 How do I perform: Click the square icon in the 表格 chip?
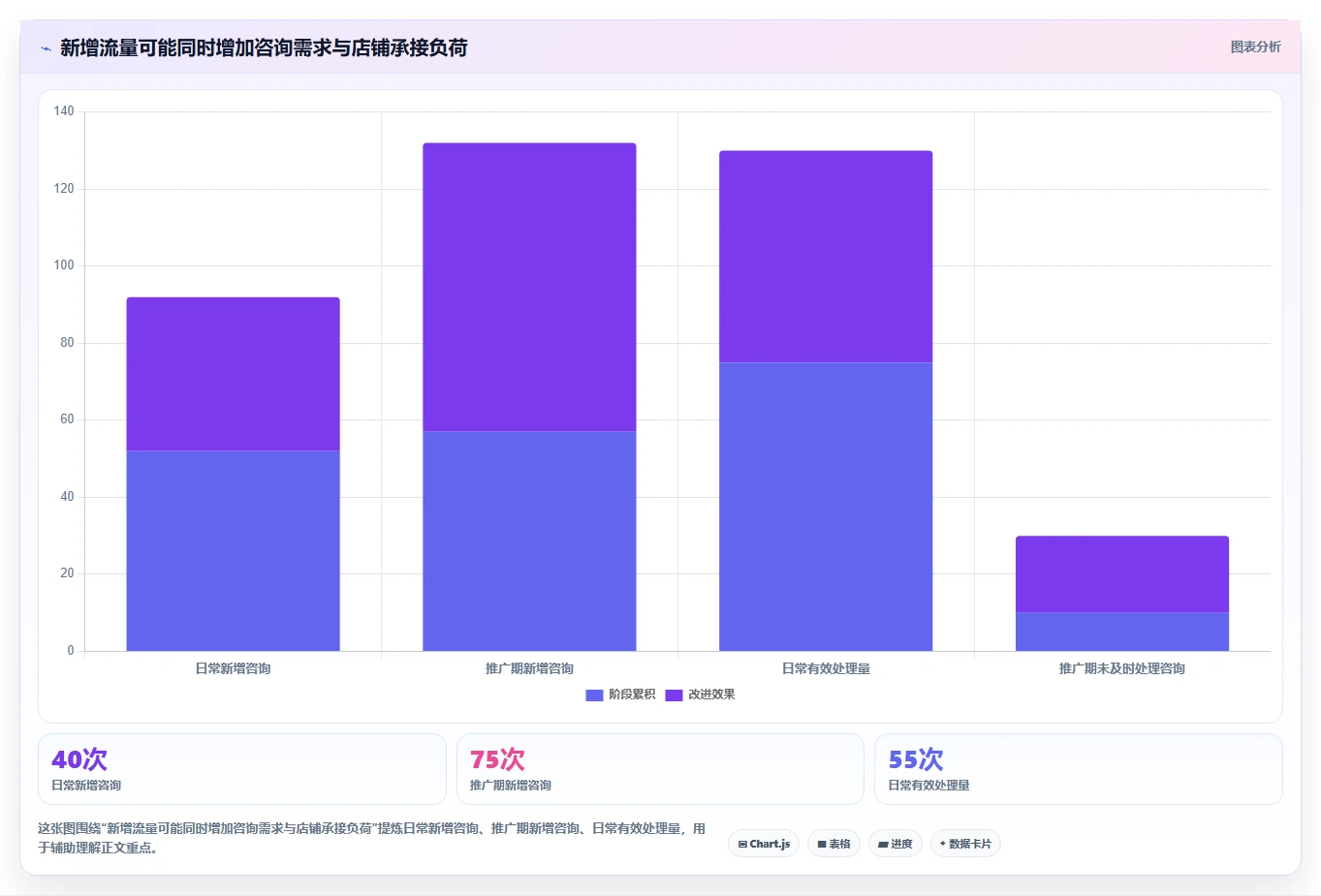[x=822, y=845]
